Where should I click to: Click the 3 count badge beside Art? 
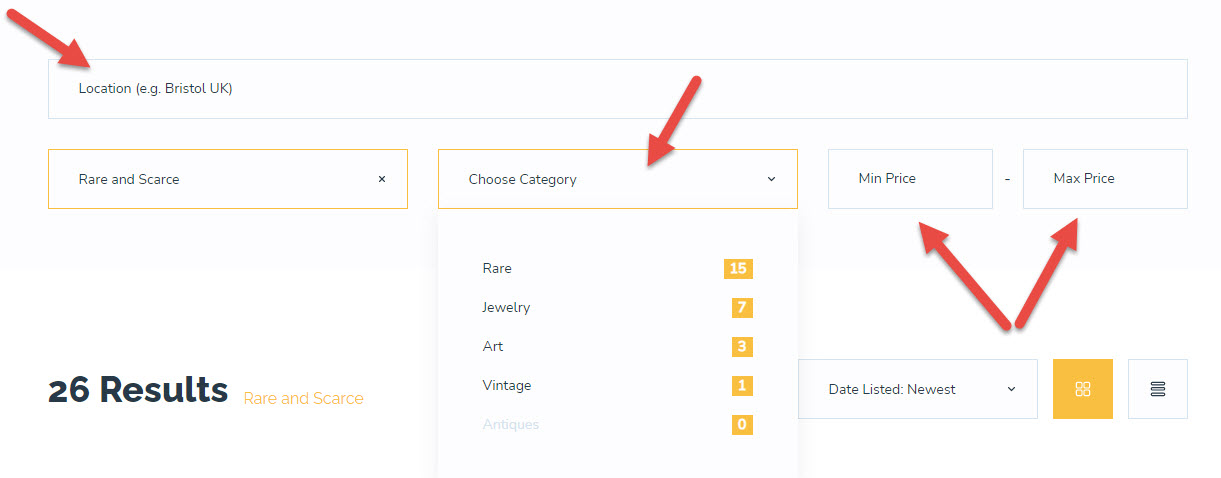[x=741, y=346]
